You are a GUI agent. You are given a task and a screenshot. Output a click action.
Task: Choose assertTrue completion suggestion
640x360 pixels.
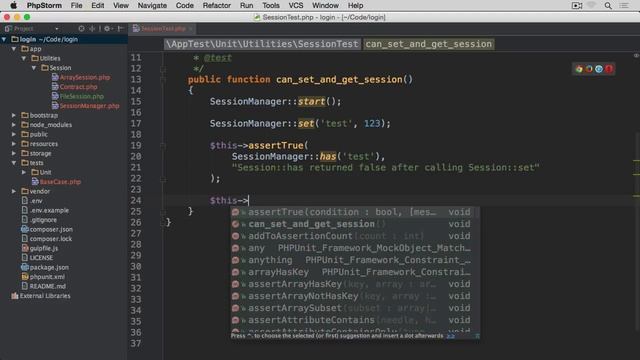(x=355, y=212)
